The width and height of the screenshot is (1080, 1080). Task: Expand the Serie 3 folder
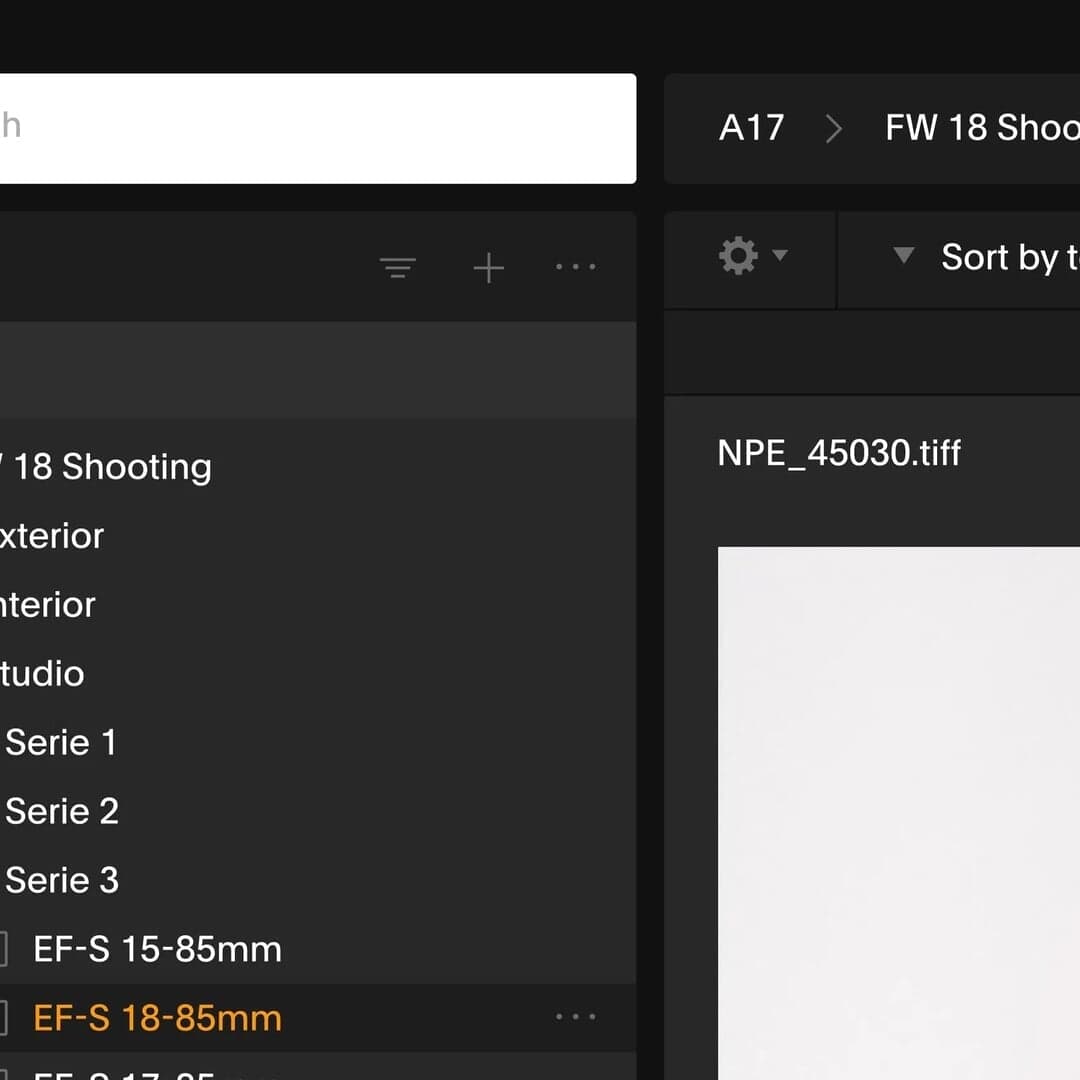[x=62, y=880]
